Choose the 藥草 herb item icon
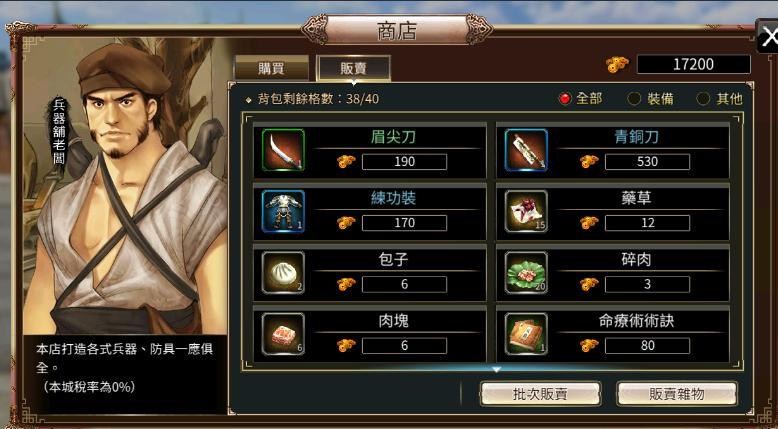Image resolution: width=778 pixels, height=429 pixels. 526,211
